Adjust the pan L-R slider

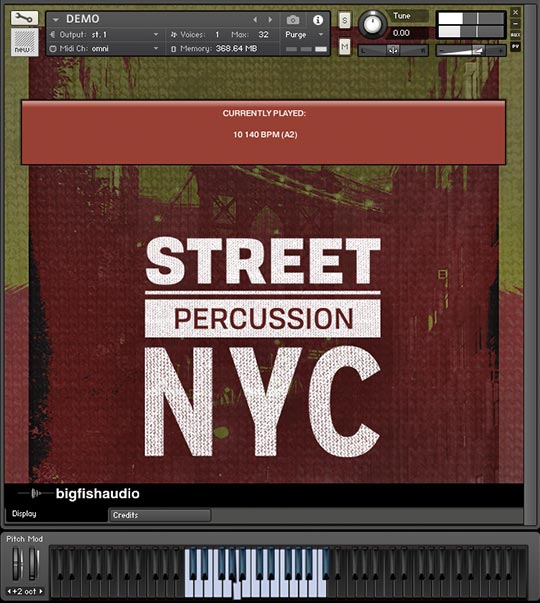coord(393,50)
